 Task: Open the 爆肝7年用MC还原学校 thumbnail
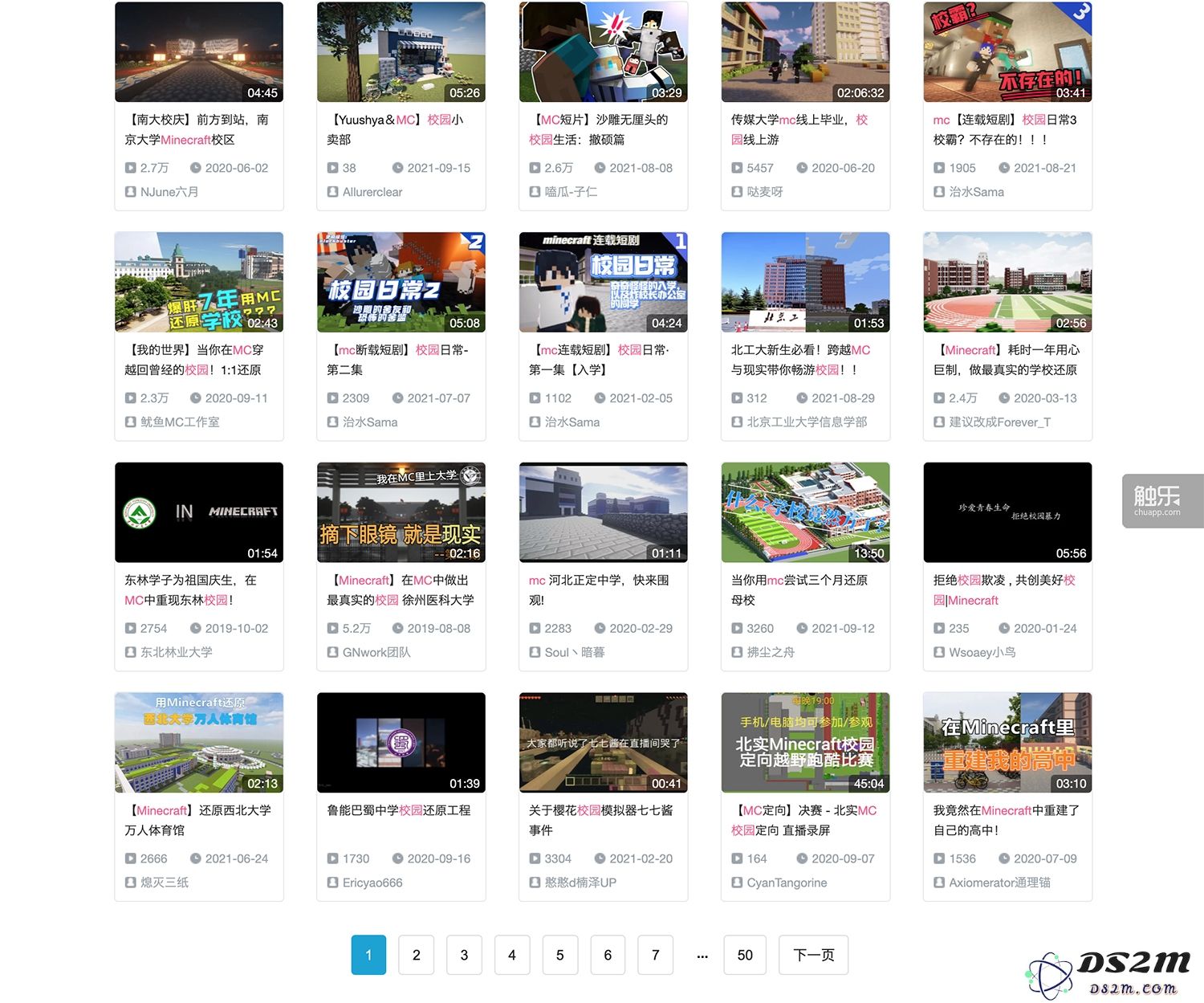tap(199, 282)
